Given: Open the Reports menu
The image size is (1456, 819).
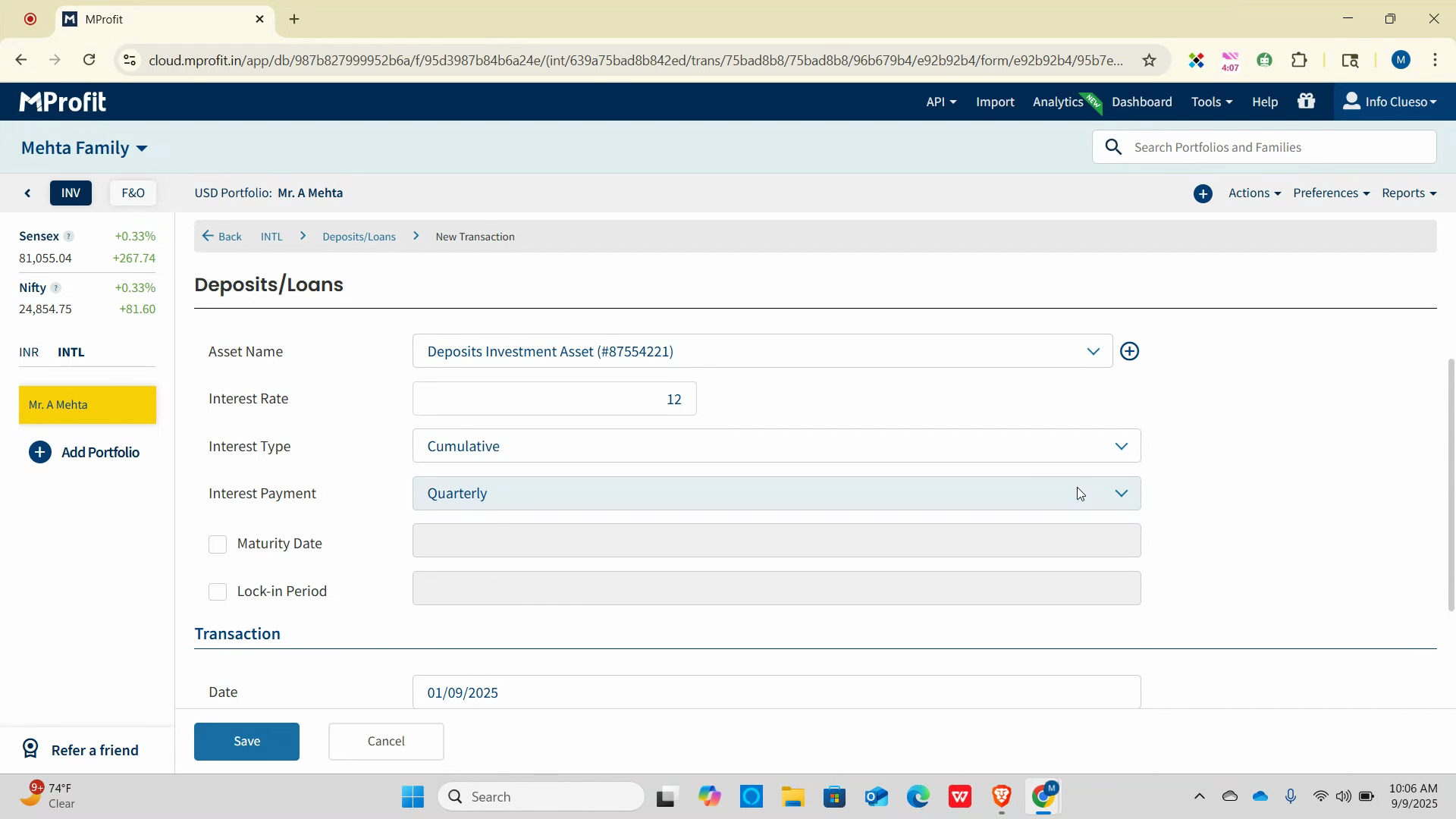Looking at the screenshot, I should [1408, 193].
